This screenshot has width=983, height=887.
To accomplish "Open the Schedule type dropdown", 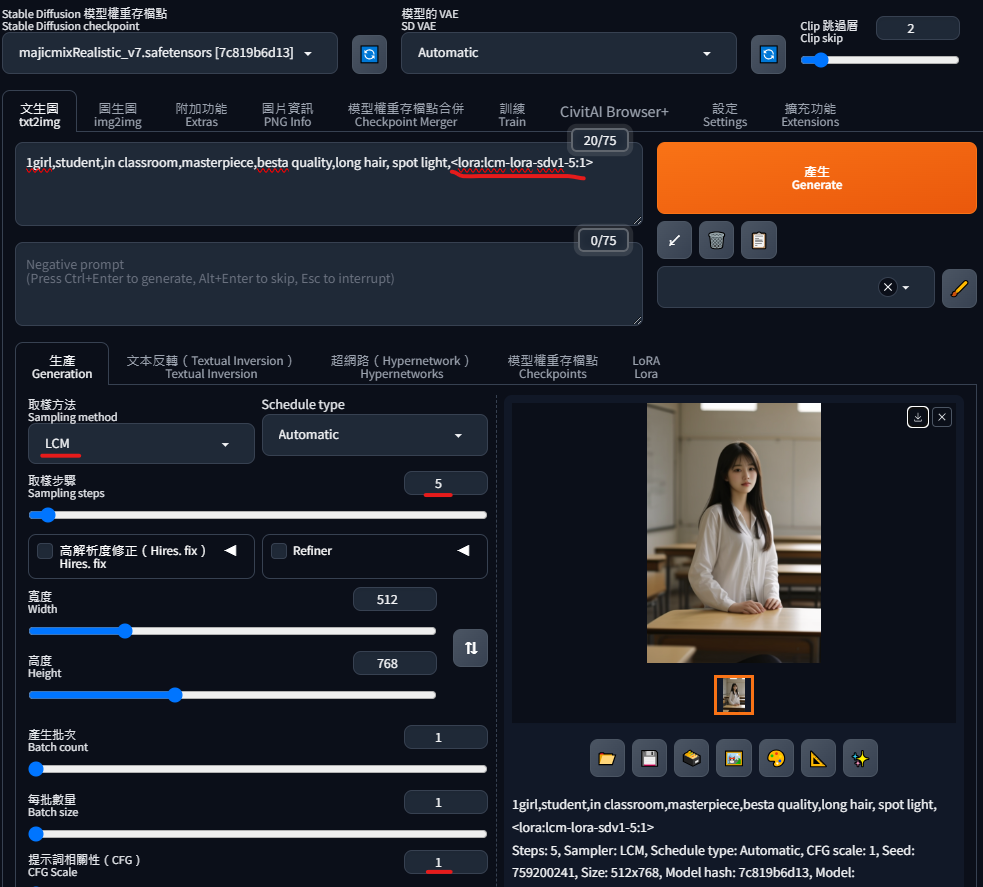I will tap(374, 435).
